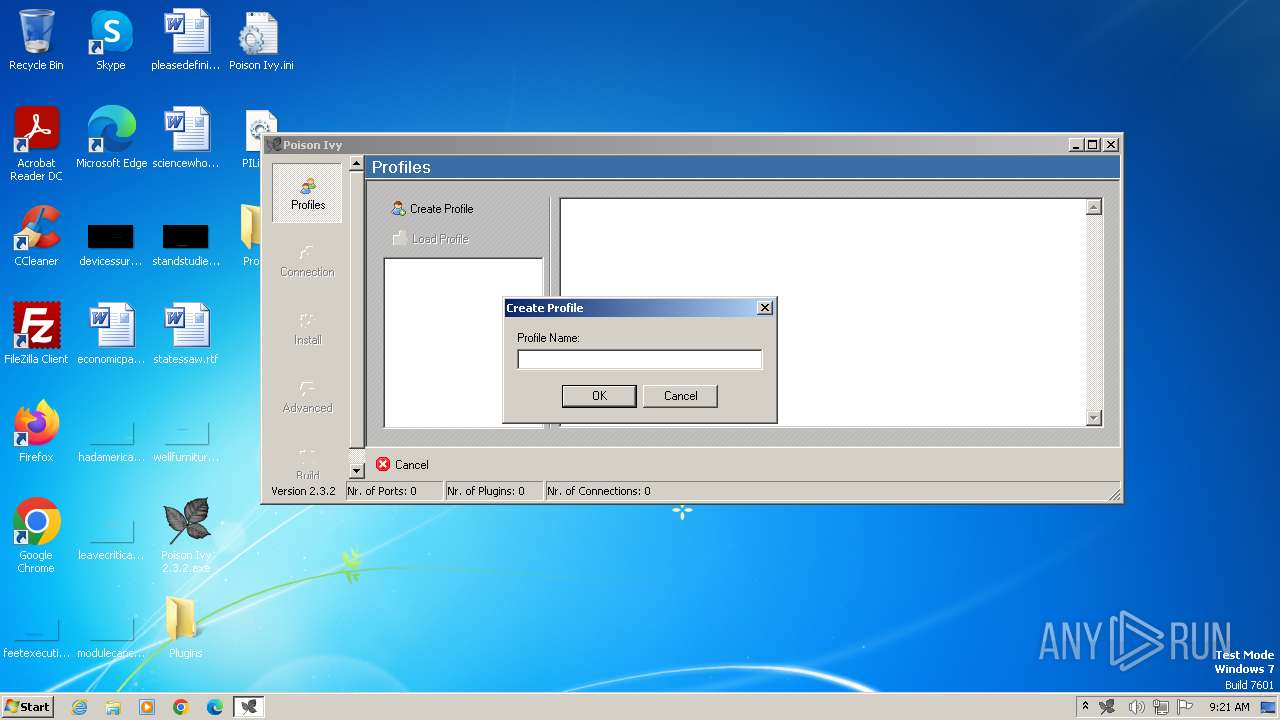
Task: Click the Load Profile option
Action: click(430, 239)
